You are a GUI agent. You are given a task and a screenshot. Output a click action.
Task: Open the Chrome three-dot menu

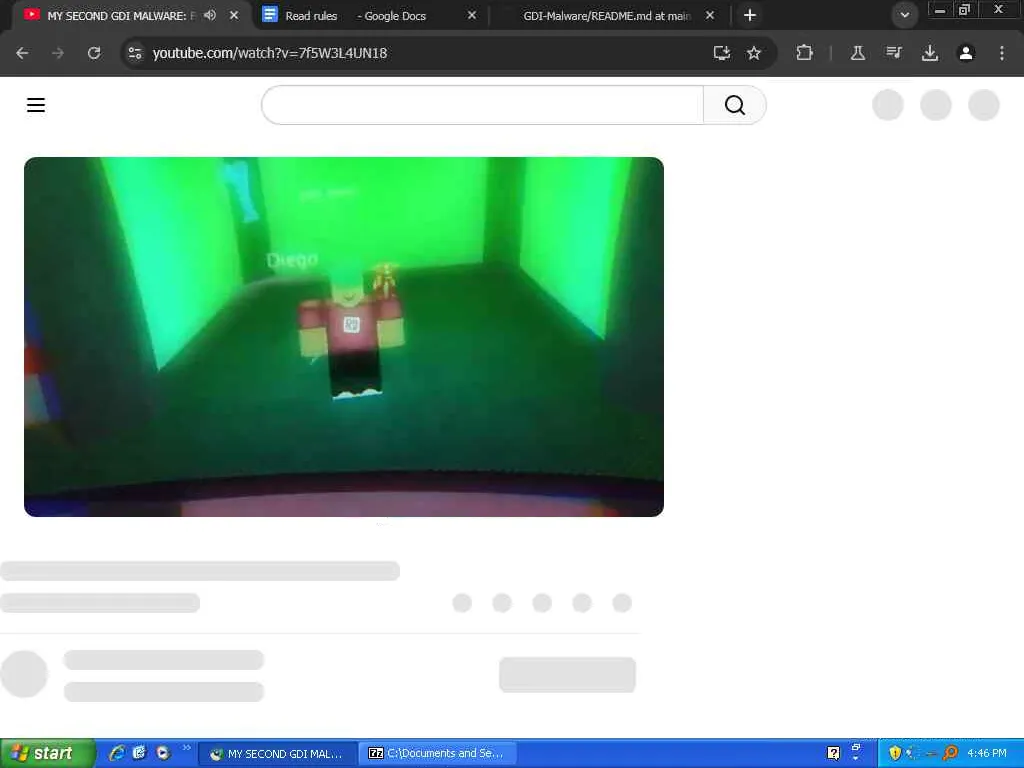tap(1002, 53)
